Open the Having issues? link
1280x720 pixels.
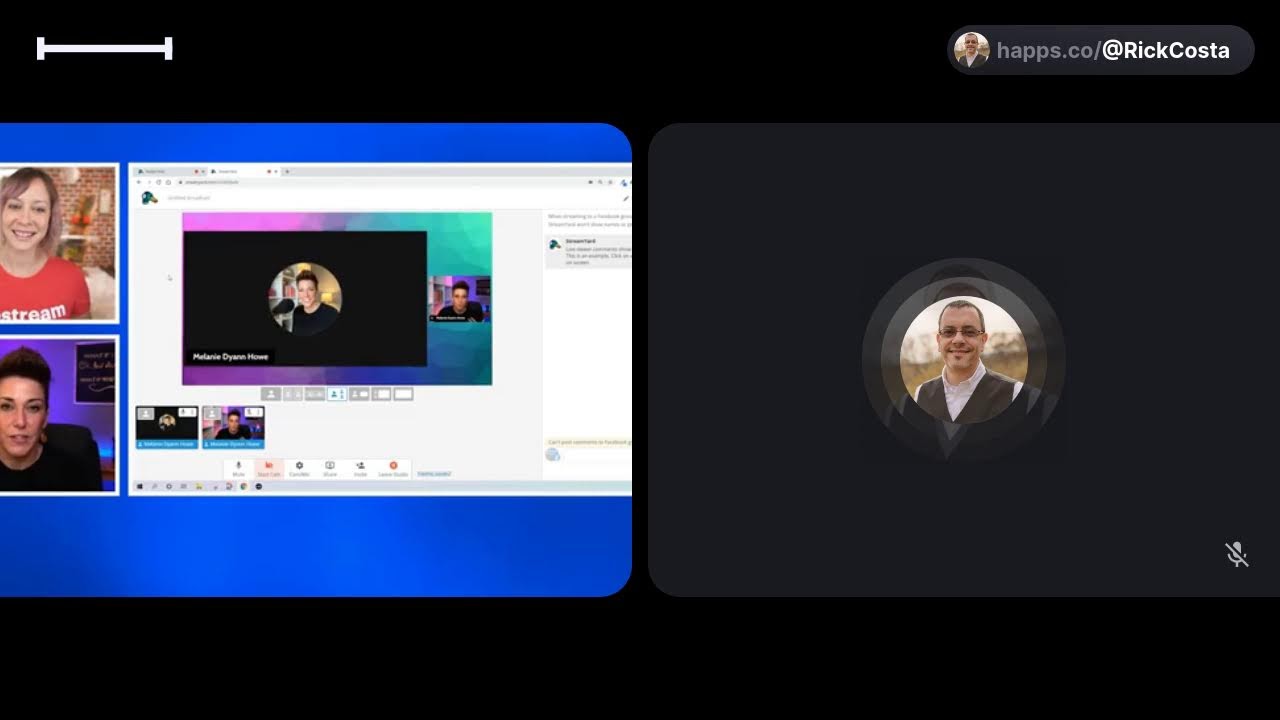point(434,474)
